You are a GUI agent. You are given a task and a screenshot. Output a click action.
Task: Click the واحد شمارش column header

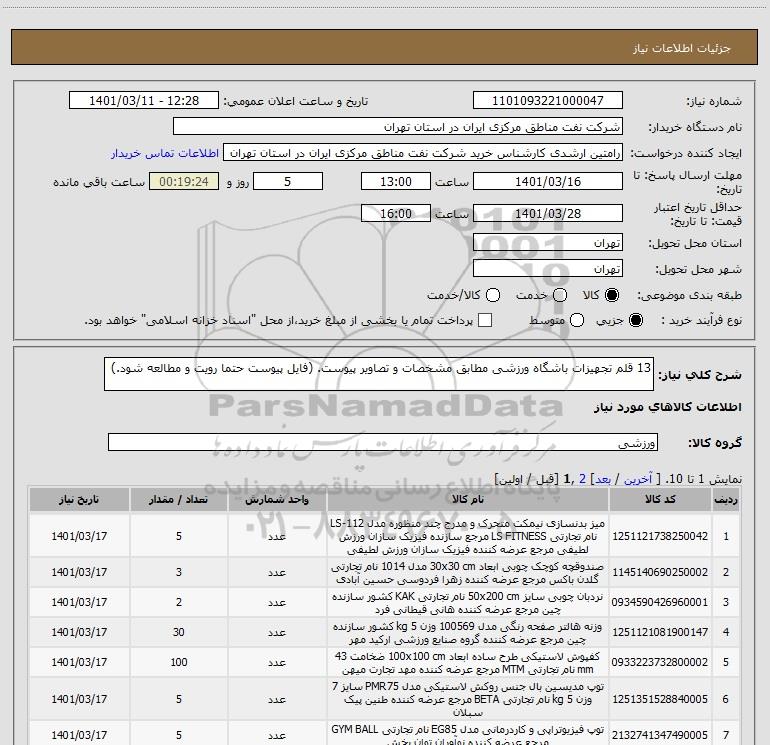pyautogui.click(x=277, y=499)
